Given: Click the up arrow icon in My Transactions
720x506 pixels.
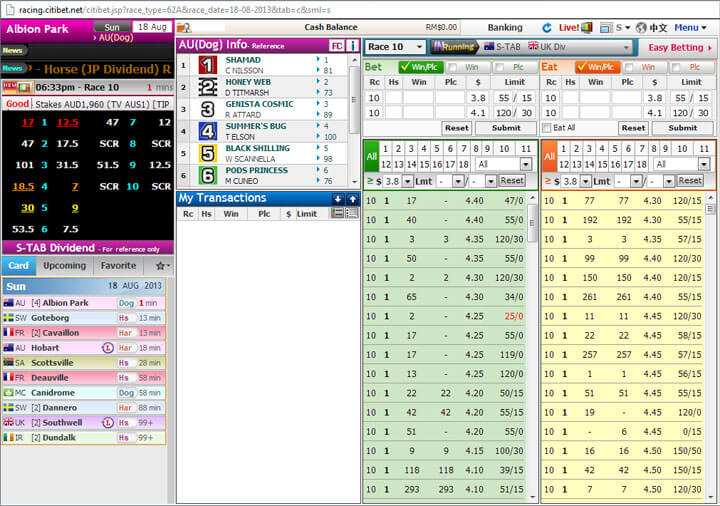Looking at the screenshot, I should (352, 199).
